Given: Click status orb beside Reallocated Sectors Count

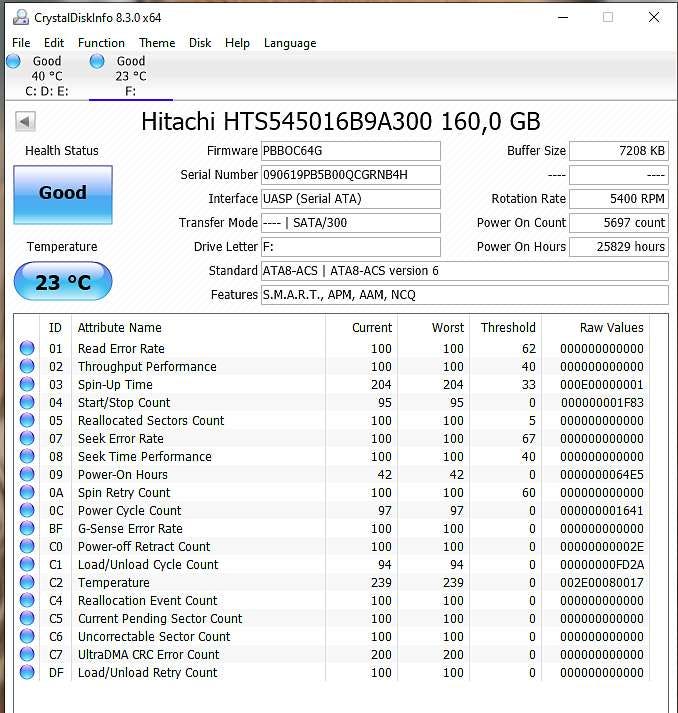Looking at the screenshot, I should click(27, 421).
